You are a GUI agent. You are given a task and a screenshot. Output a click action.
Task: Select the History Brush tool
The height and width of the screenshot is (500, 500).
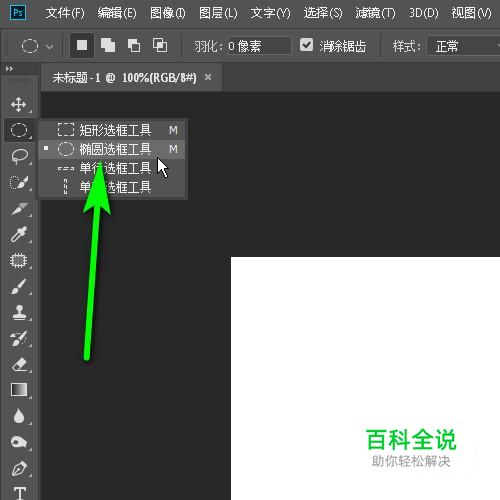(x=19, y=338)
